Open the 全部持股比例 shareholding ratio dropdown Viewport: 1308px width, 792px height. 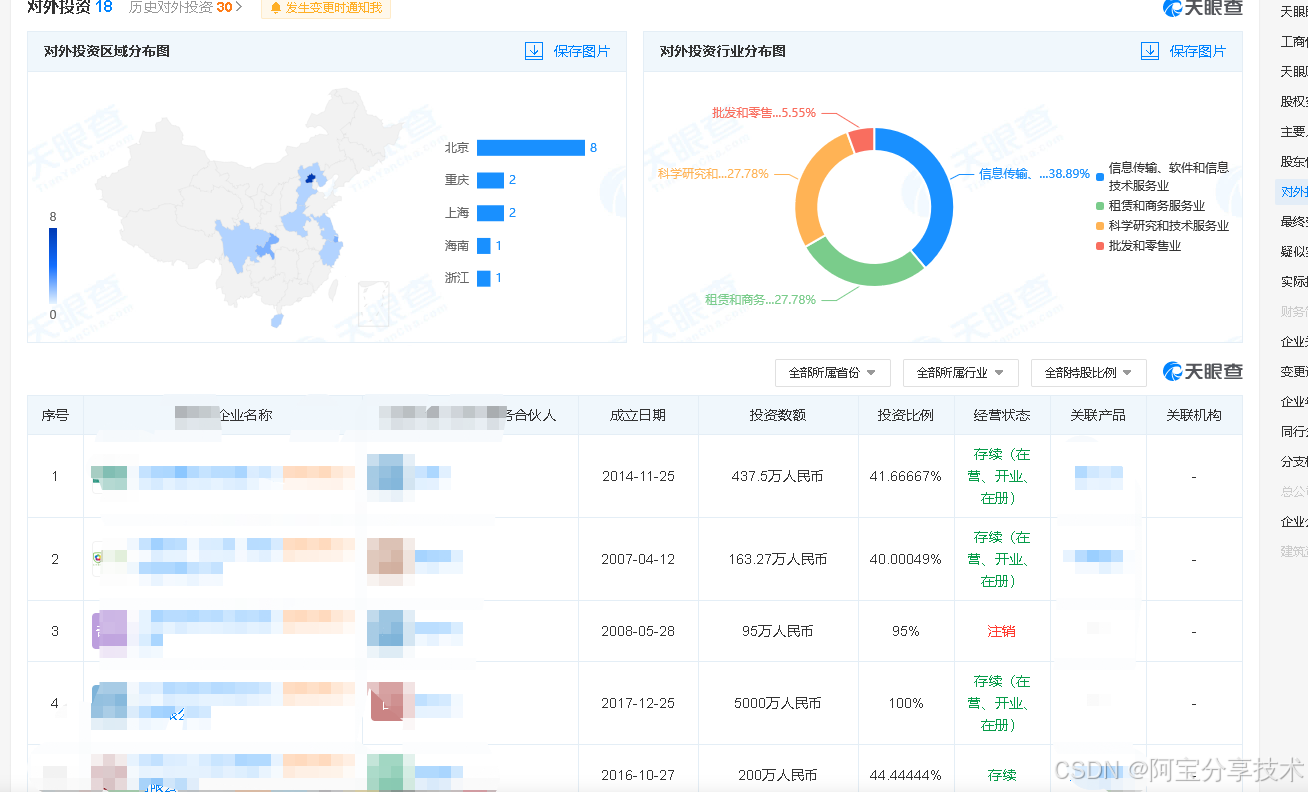click(x=1088, y=373)
